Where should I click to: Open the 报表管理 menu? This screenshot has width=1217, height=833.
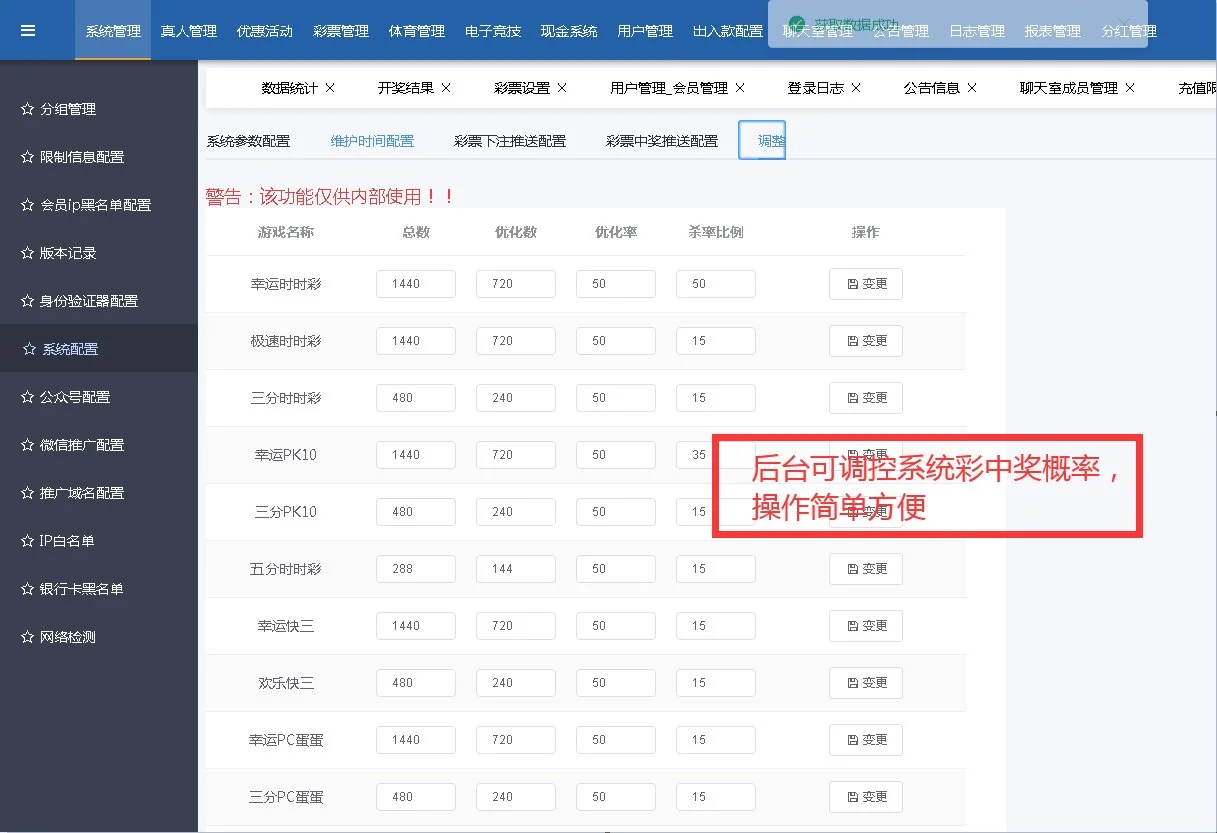[x=1051, y=31]
